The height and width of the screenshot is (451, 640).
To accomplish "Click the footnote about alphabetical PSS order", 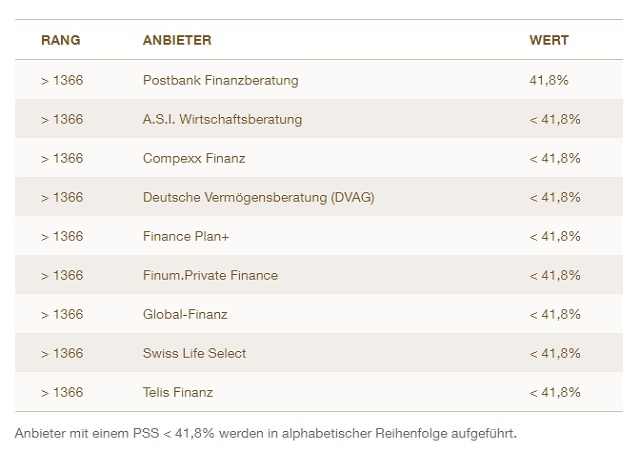I will pyautogui.click(x=266, y=433).
